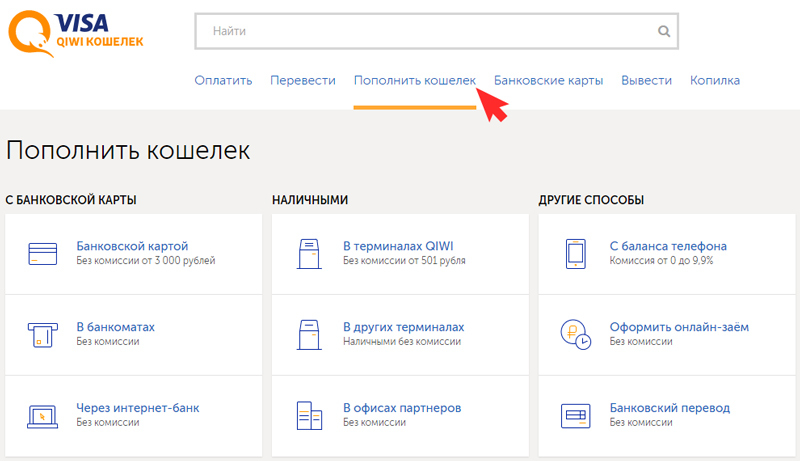Click the office building icon for В офисах партнеров
This screenshot has height=461, width=800.
coord(309,415)
